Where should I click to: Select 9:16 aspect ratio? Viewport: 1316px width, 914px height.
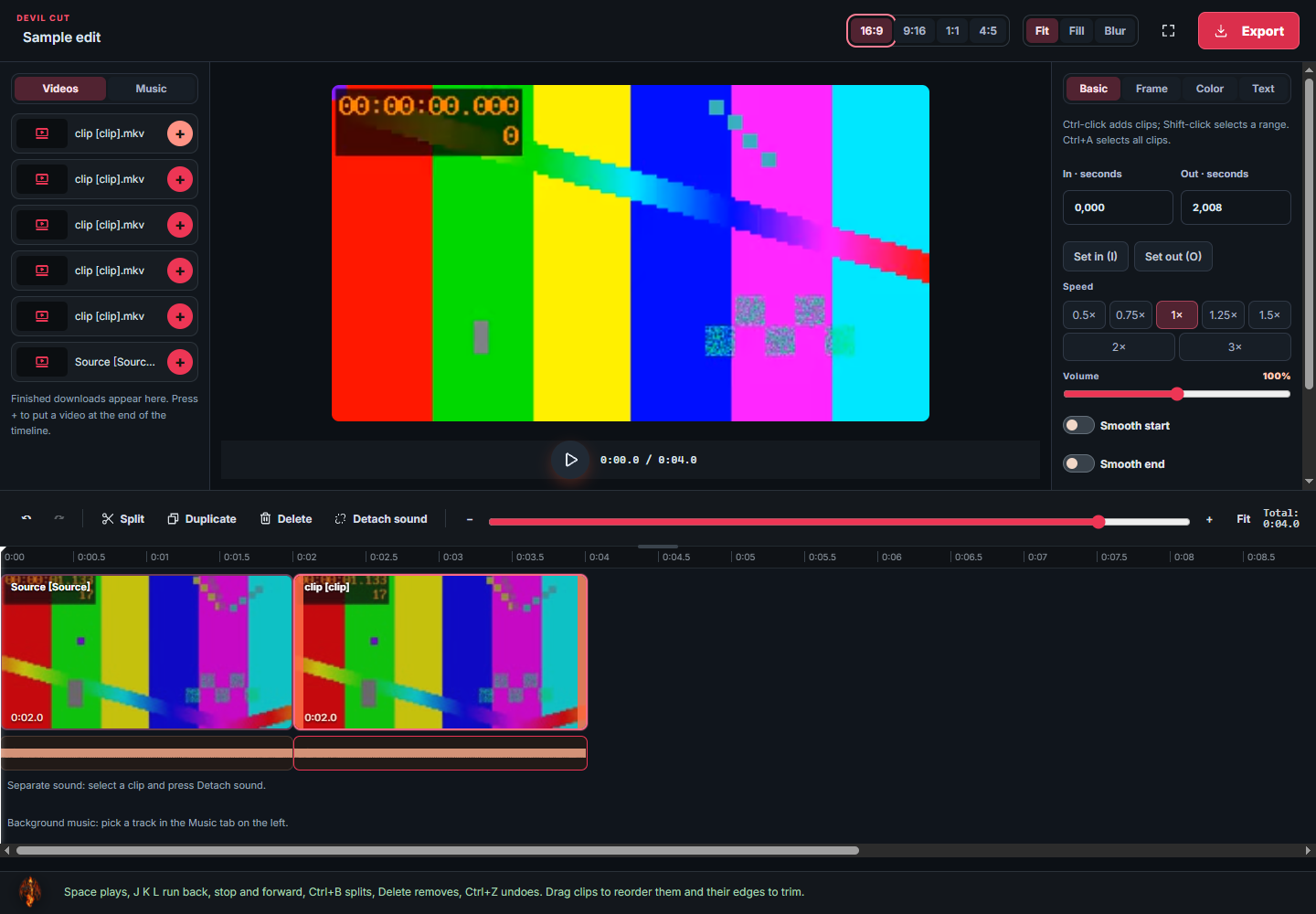tap(914, 31)
